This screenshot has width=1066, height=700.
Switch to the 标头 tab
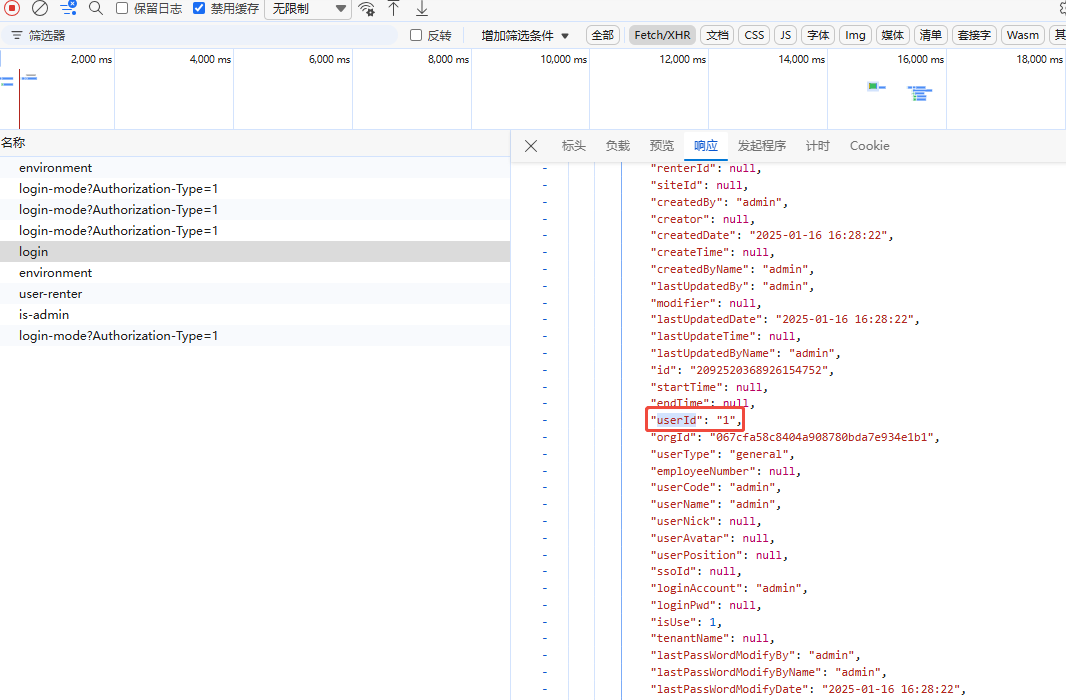point(573,145)
